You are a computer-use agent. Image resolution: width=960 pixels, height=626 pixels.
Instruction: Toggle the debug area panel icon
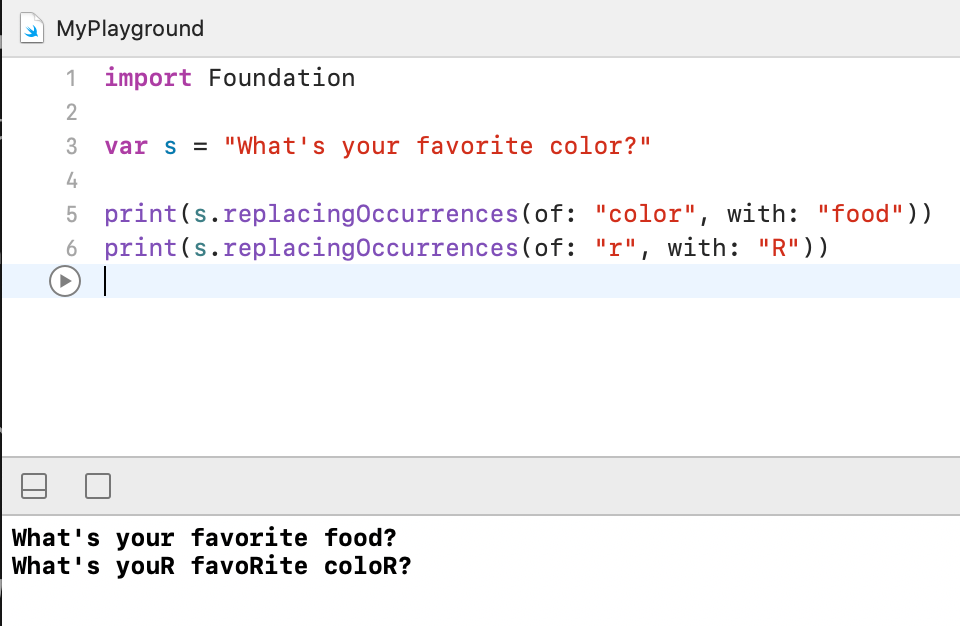pos(33,486)
